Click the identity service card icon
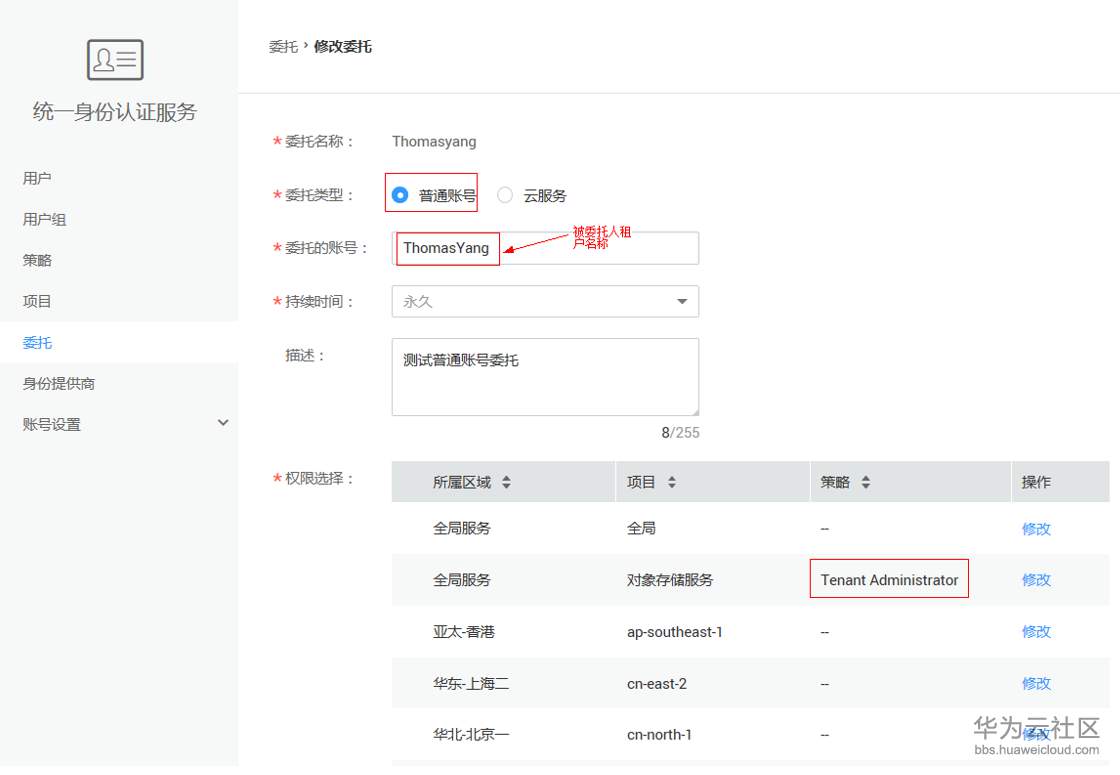This screenshot has height=775, width=1120. (x=115, y=59)
